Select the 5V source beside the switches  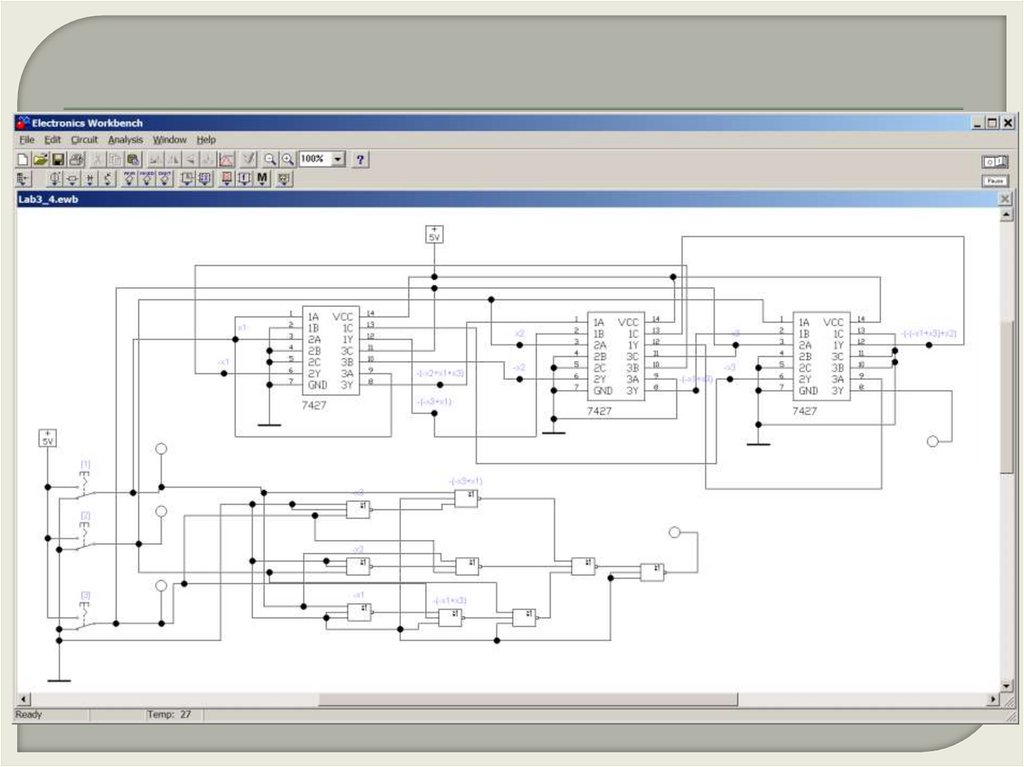point(47,438)
